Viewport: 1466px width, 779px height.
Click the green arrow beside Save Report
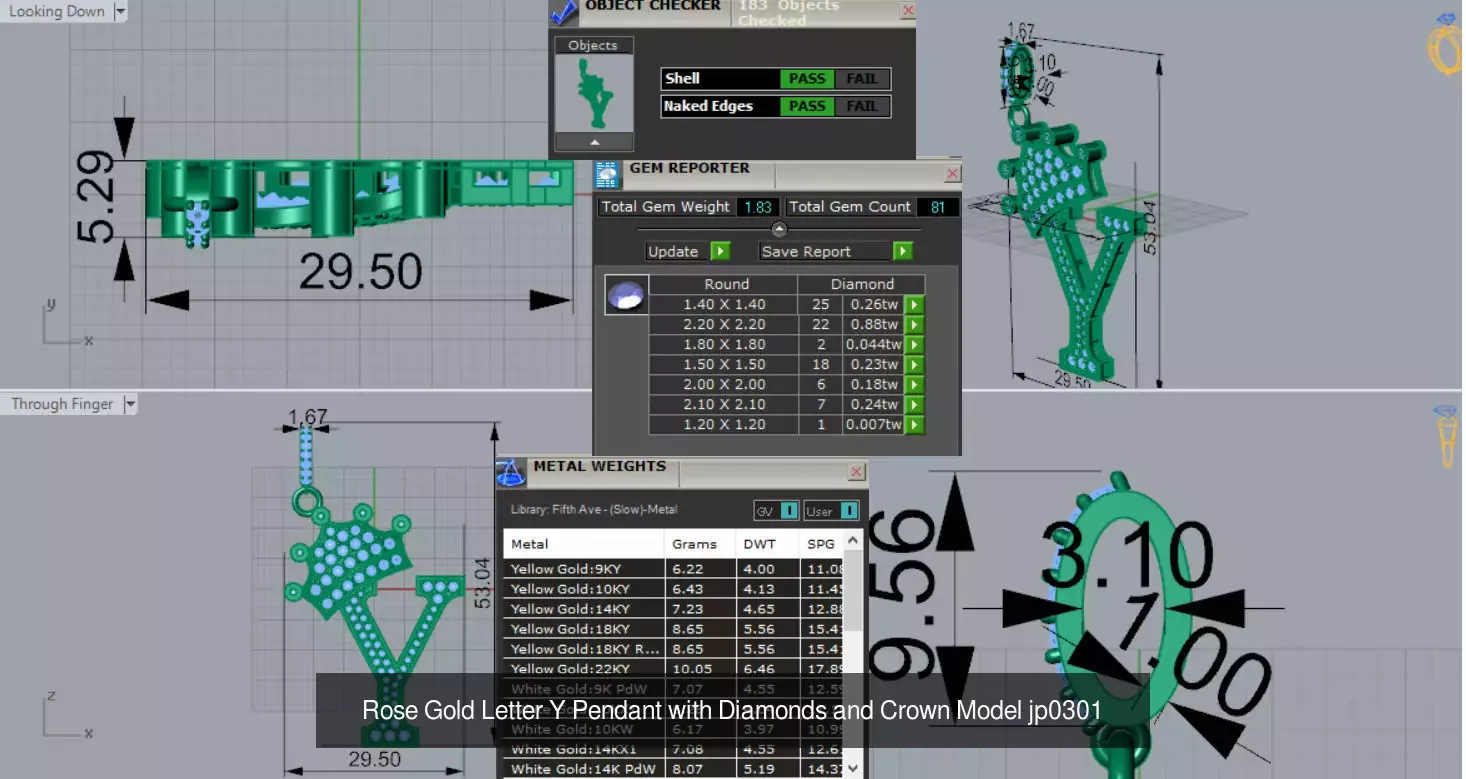click(x=902, y=251)
